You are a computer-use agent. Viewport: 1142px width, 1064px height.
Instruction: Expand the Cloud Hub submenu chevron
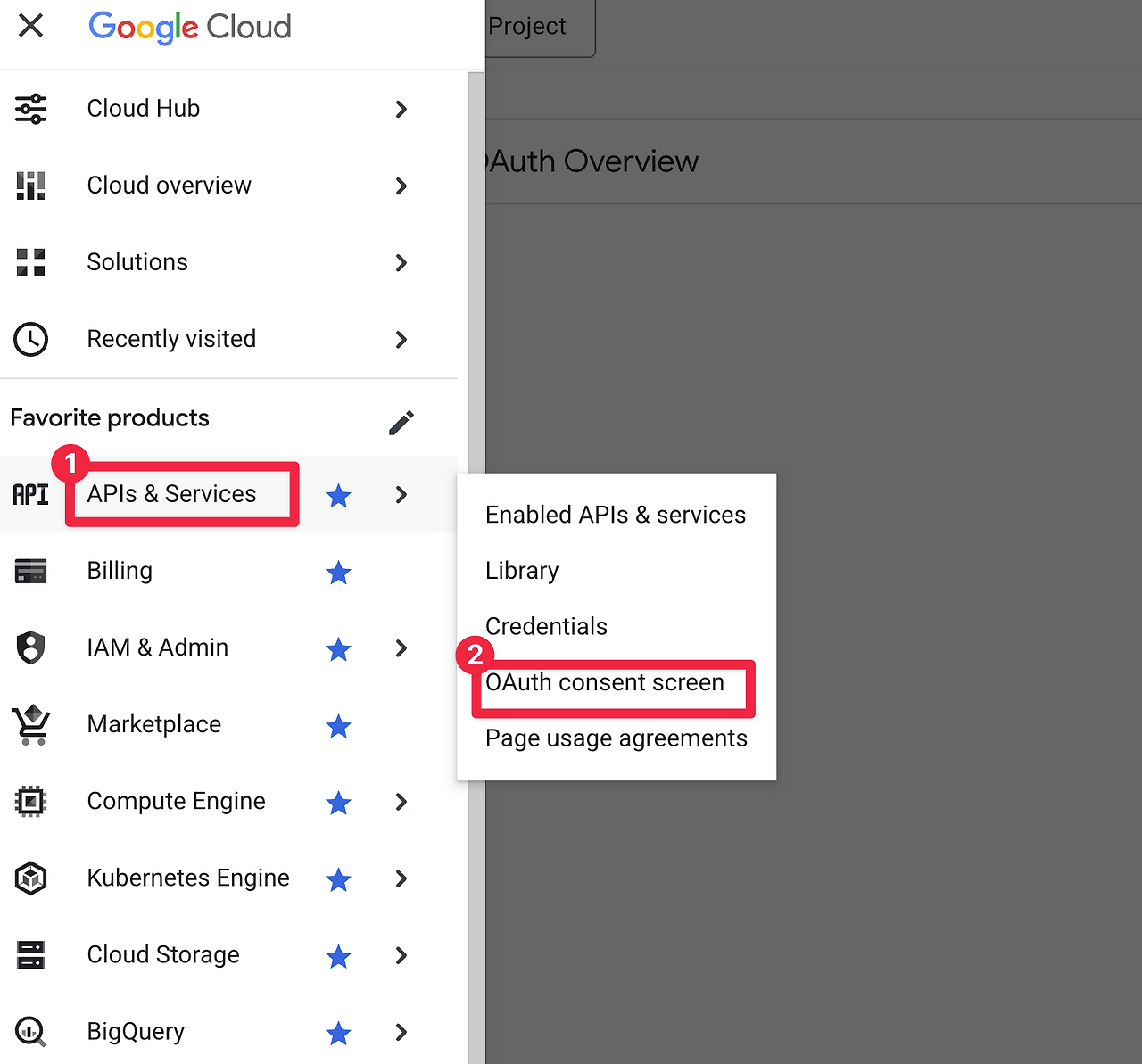coord(401,110)
